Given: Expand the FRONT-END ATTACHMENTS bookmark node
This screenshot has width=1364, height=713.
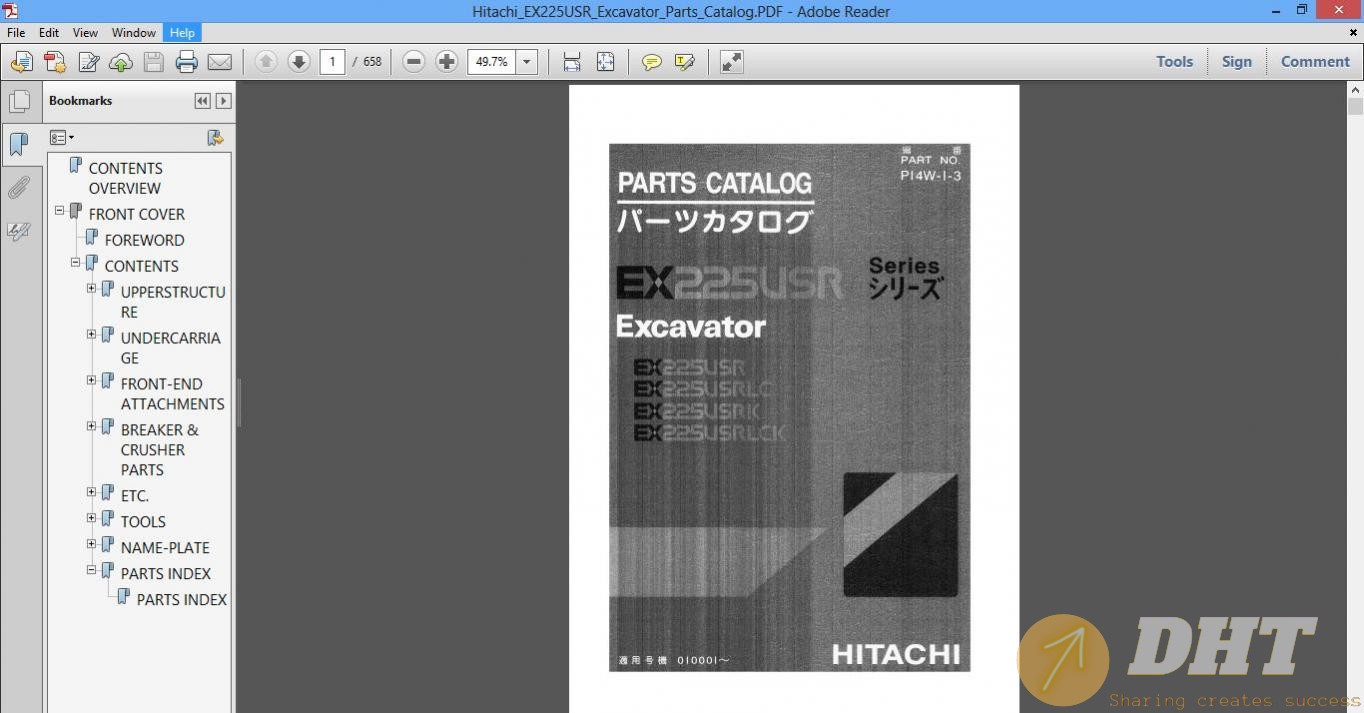Looking at the screenshot, I should coord(92,381).
